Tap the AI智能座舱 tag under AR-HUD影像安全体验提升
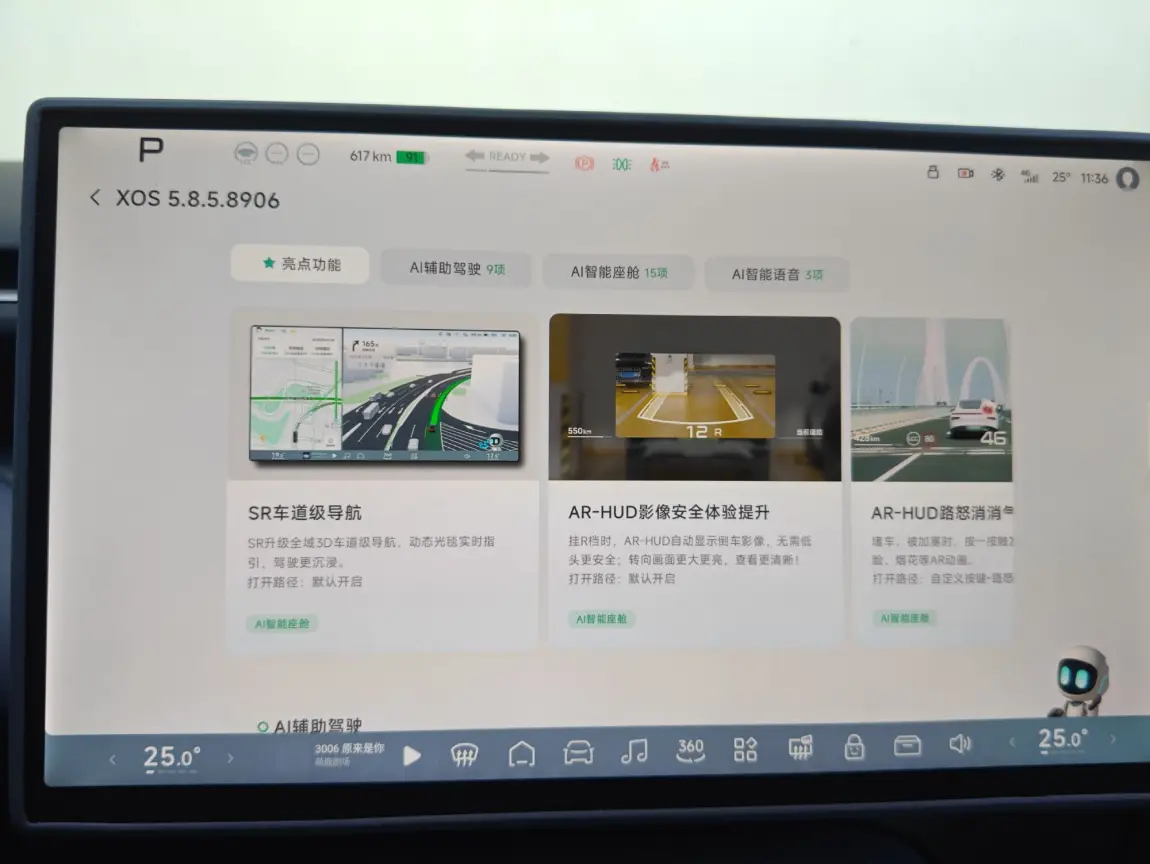The height and width of the screenshot is (864, 1150). pyautogui.click(x=602, y=619)
